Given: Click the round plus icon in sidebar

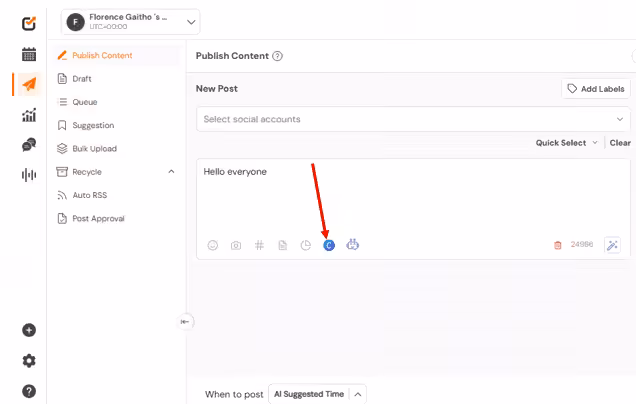Looking at the screenshot, I should point(29,330).
